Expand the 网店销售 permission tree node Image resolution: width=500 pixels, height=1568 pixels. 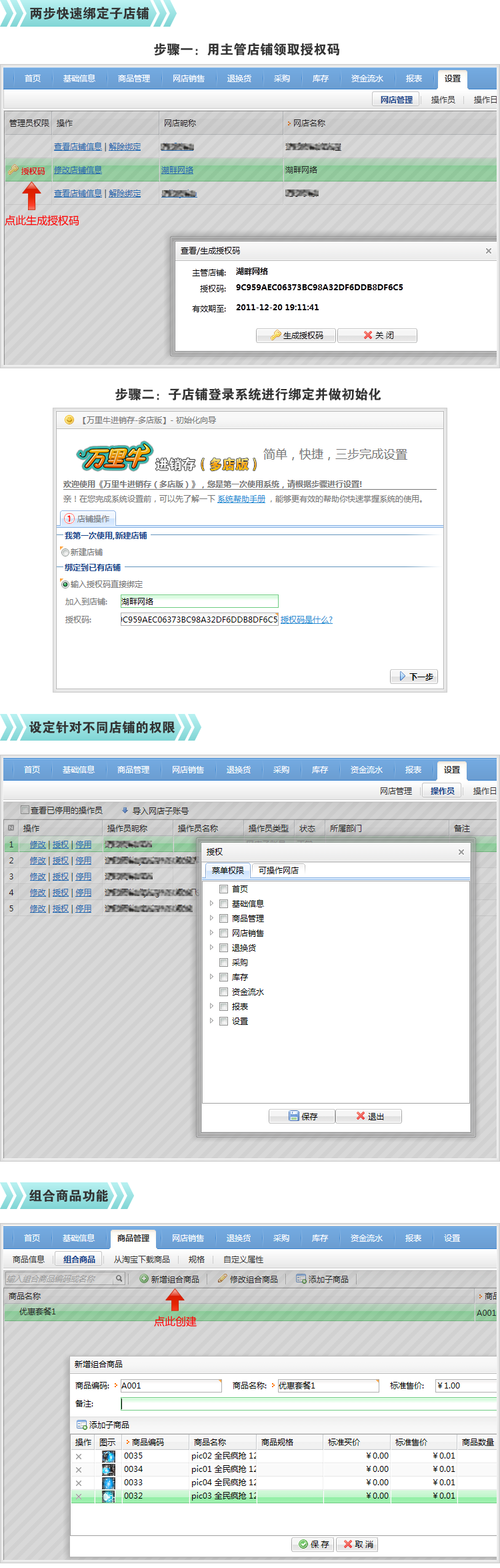(212, 933)
